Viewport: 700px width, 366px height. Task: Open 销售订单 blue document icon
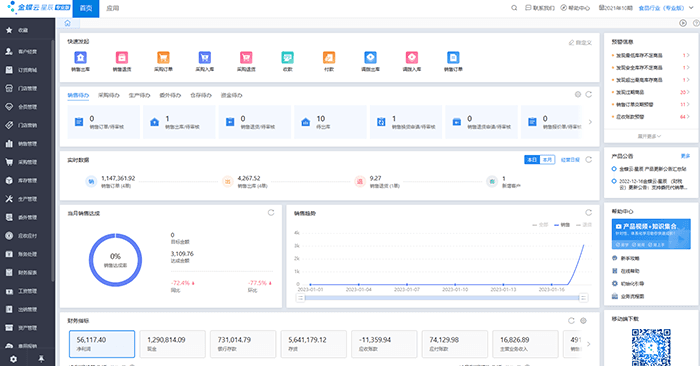point(453,58)
